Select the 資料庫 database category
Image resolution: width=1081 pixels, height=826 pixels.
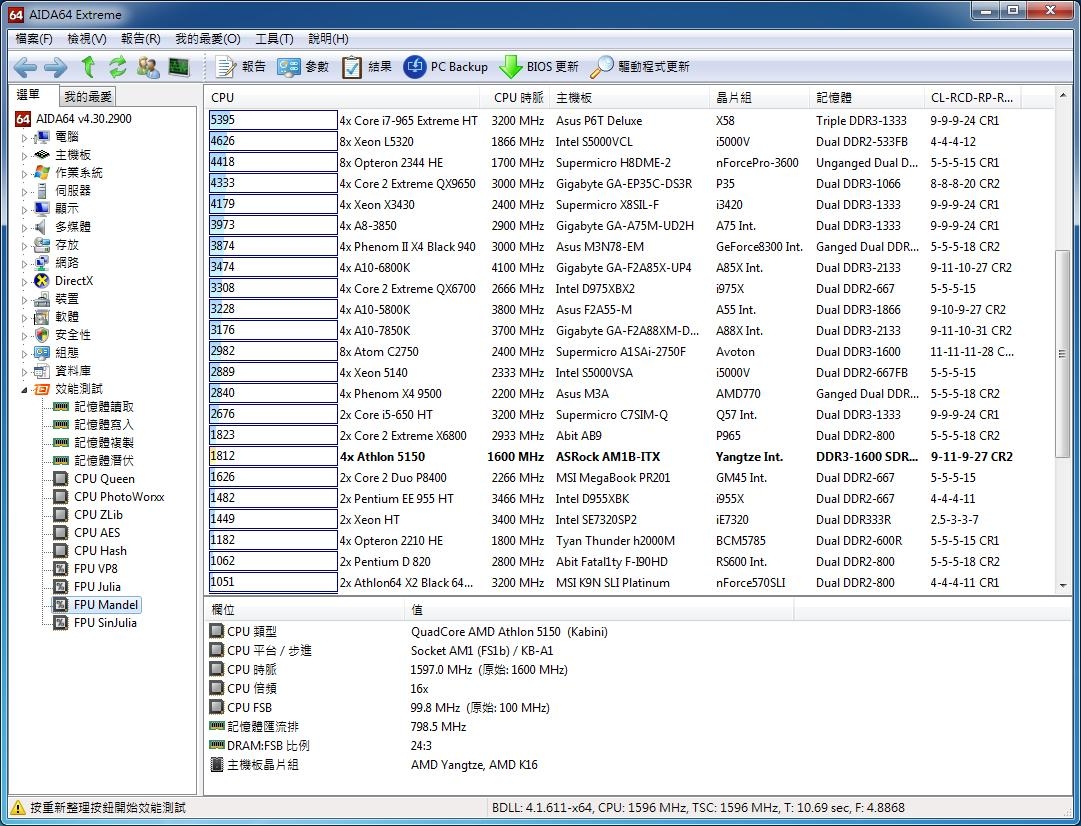pos(72,371)
